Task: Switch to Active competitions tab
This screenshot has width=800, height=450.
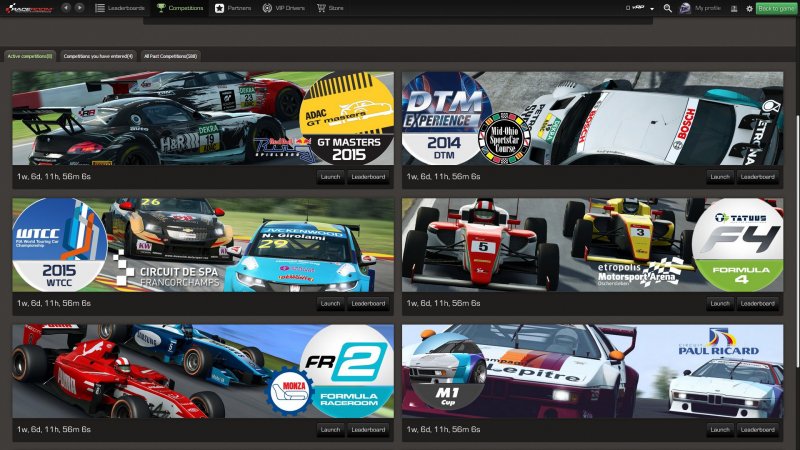Action: (30, 56)
